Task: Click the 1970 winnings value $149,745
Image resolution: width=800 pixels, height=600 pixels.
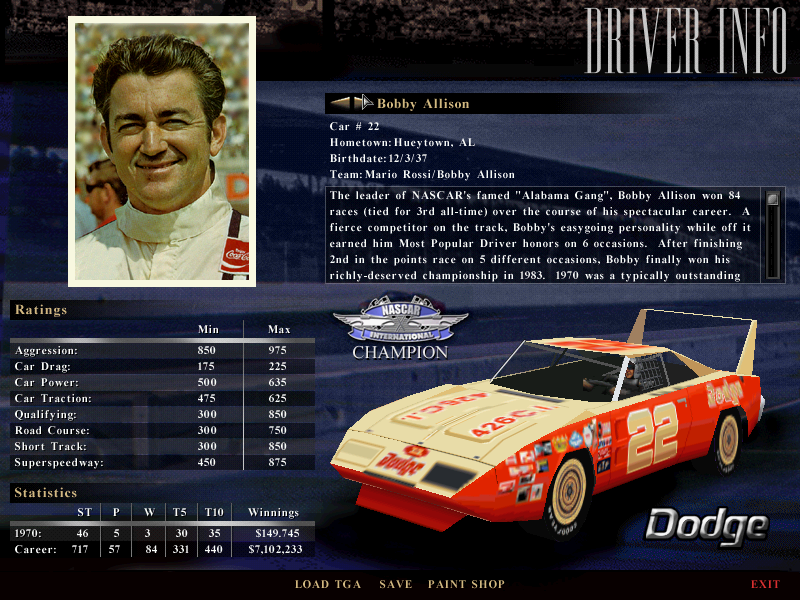Action: 278,533
